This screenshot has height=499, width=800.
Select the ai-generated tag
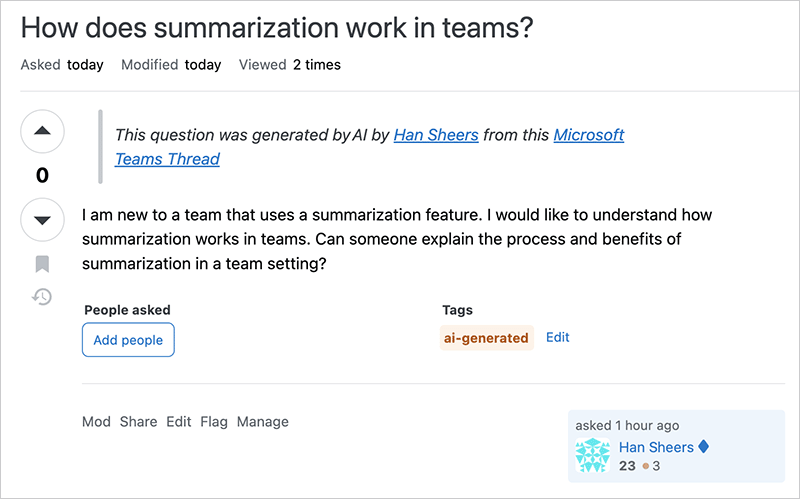486,338
